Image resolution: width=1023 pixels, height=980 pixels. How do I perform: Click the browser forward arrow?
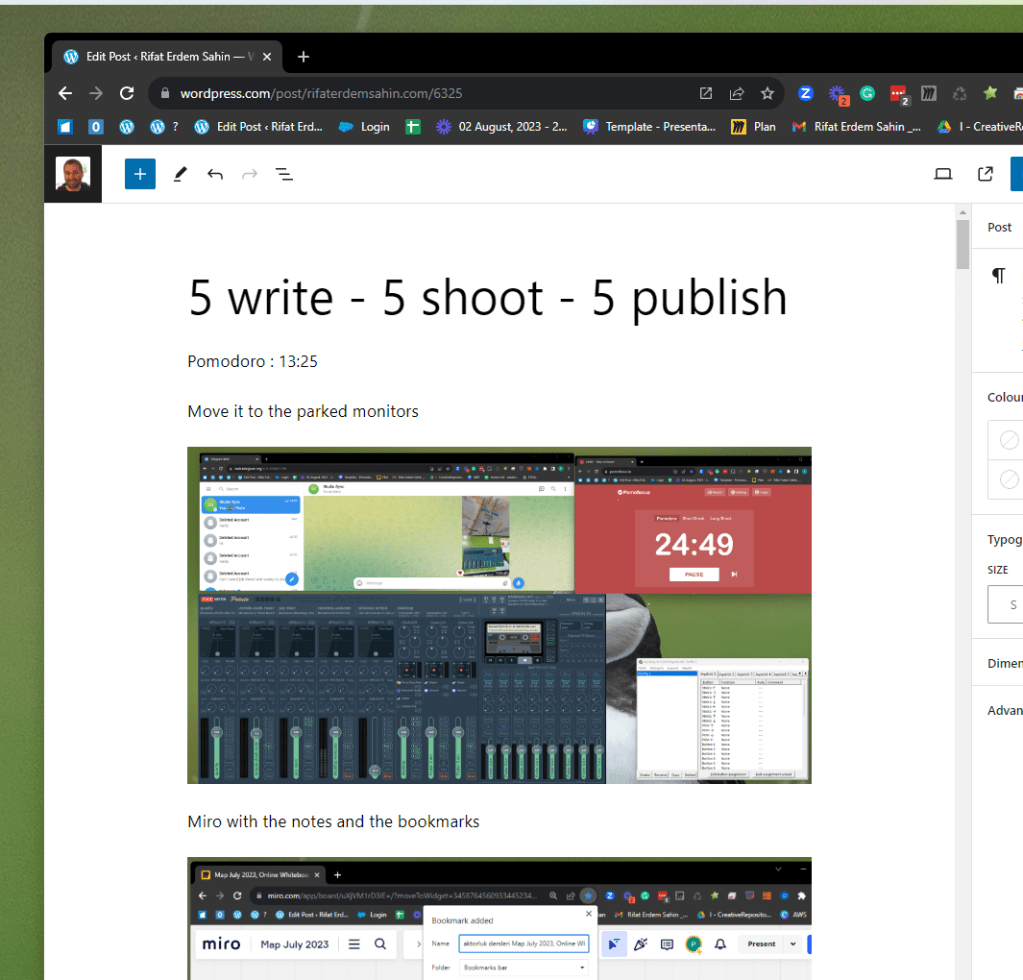point(96,93)
